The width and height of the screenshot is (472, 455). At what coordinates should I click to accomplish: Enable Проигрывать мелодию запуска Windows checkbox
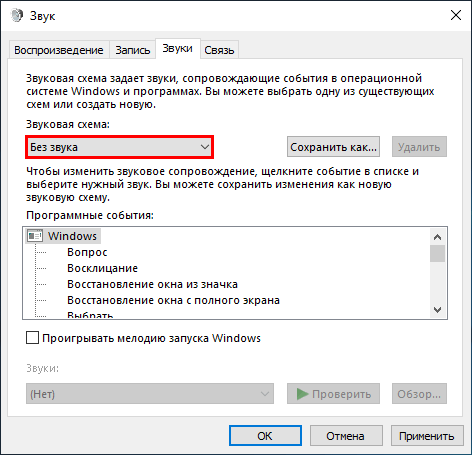click(32, 338)
